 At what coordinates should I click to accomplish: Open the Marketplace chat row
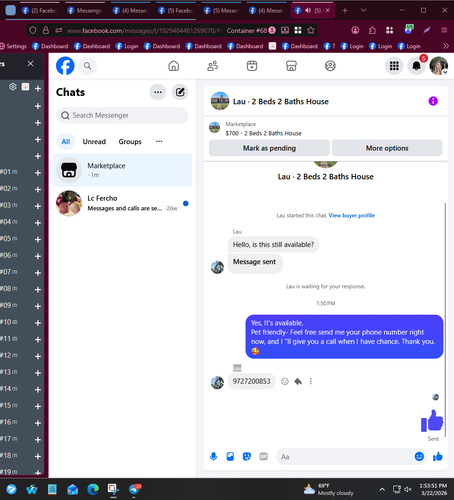[122, 170]
